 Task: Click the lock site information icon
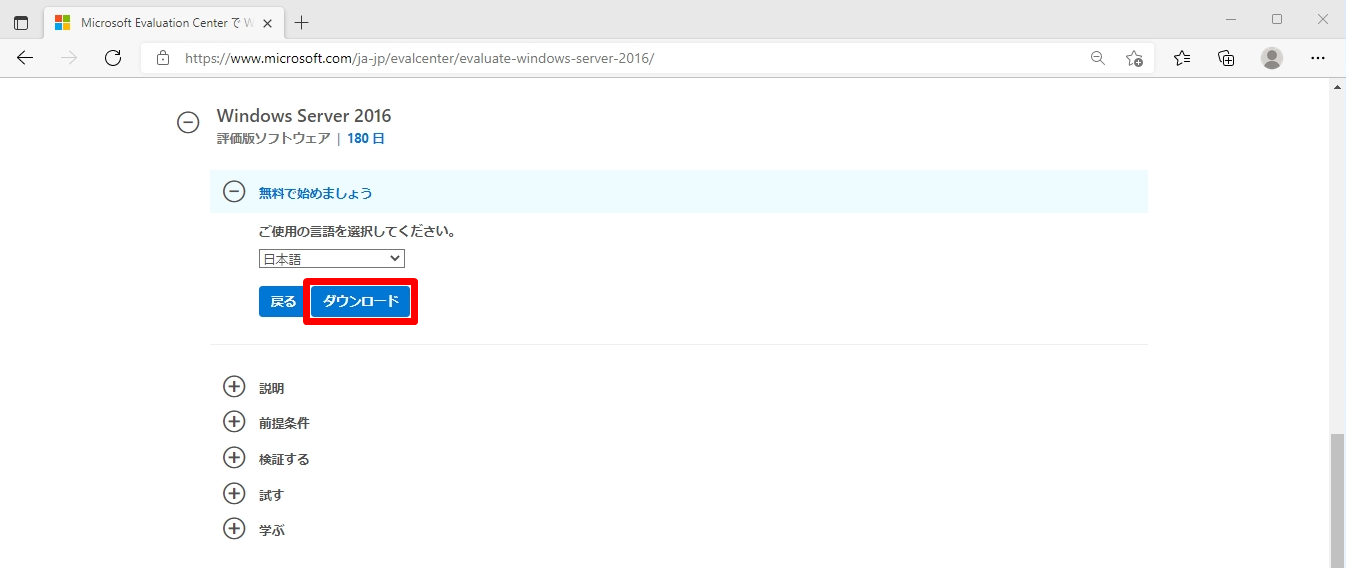point(163,58)
